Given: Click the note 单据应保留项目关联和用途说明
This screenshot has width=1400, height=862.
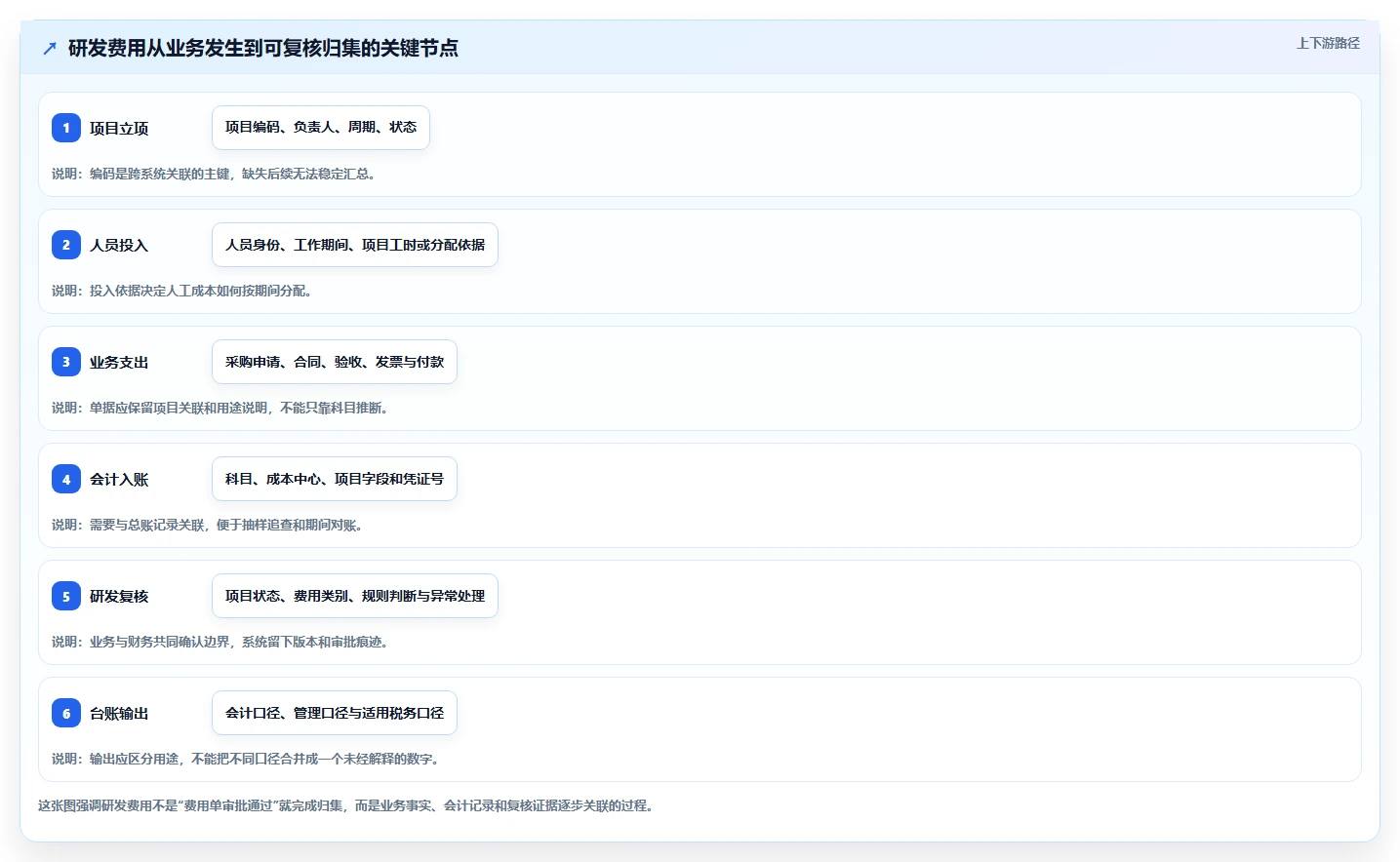Looking at the screenshot, I should (x=220, y=408).
